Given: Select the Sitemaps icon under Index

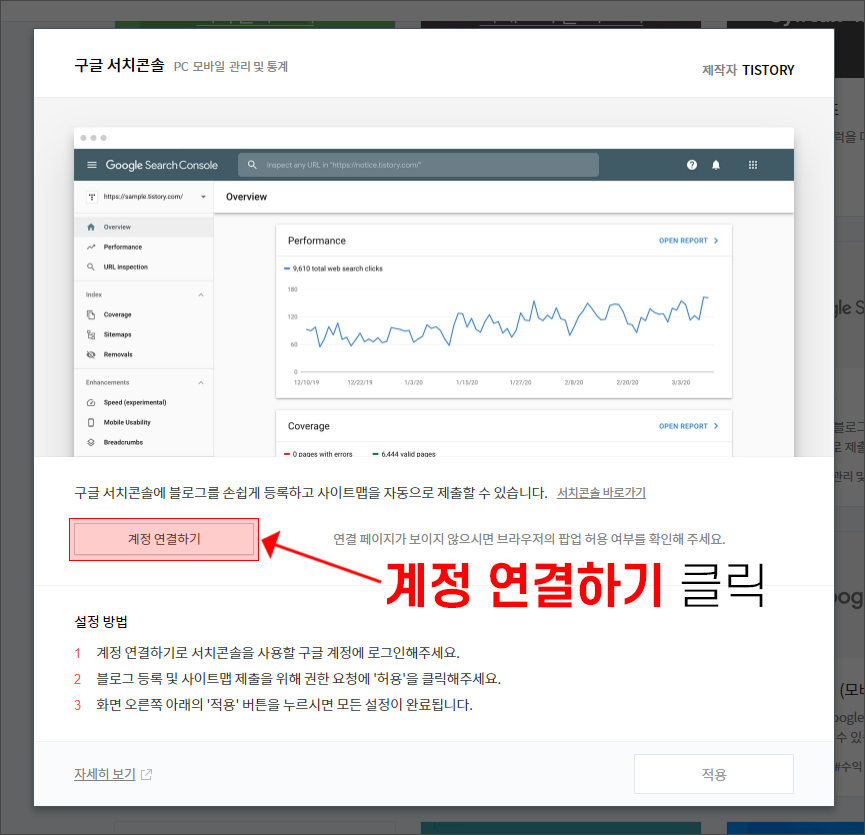Looking at the screenshot, I should tap(90, 334).
